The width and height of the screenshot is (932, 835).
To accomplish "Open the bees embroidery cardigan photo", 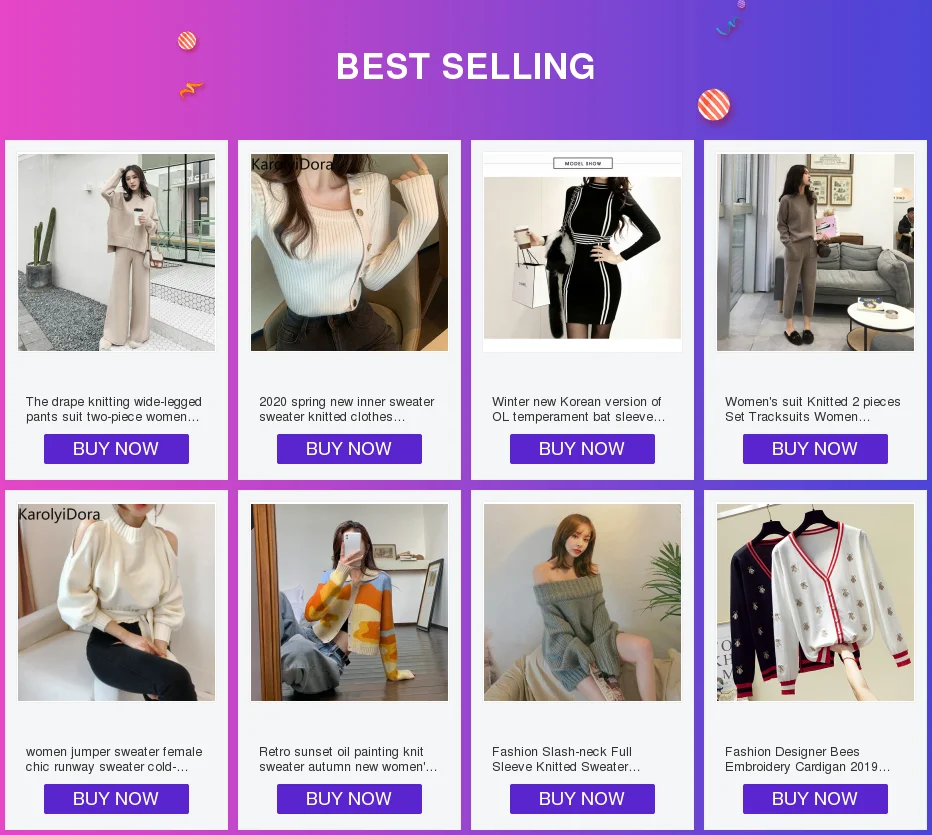I will click(816, 602).
